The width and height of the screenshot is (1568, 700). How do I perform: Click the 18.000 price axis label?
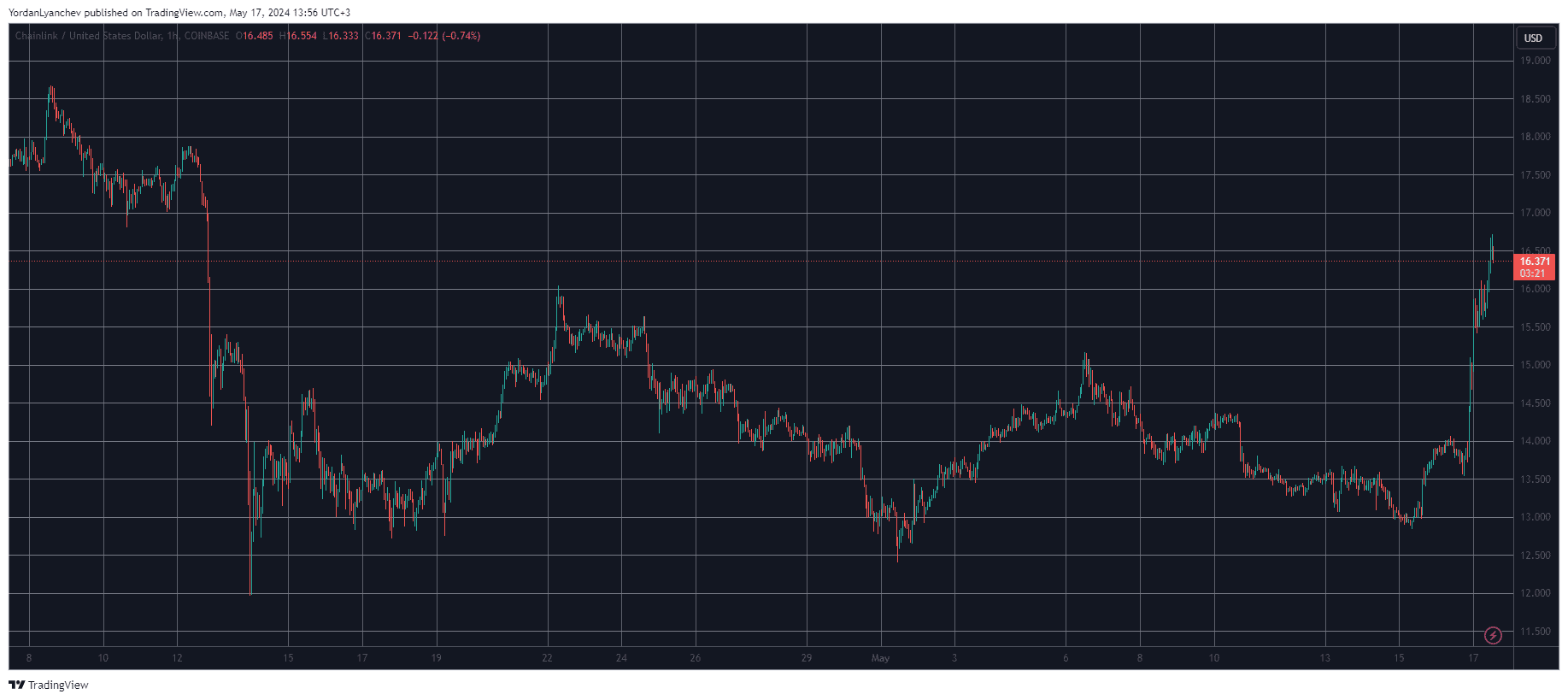point(1535,137)
